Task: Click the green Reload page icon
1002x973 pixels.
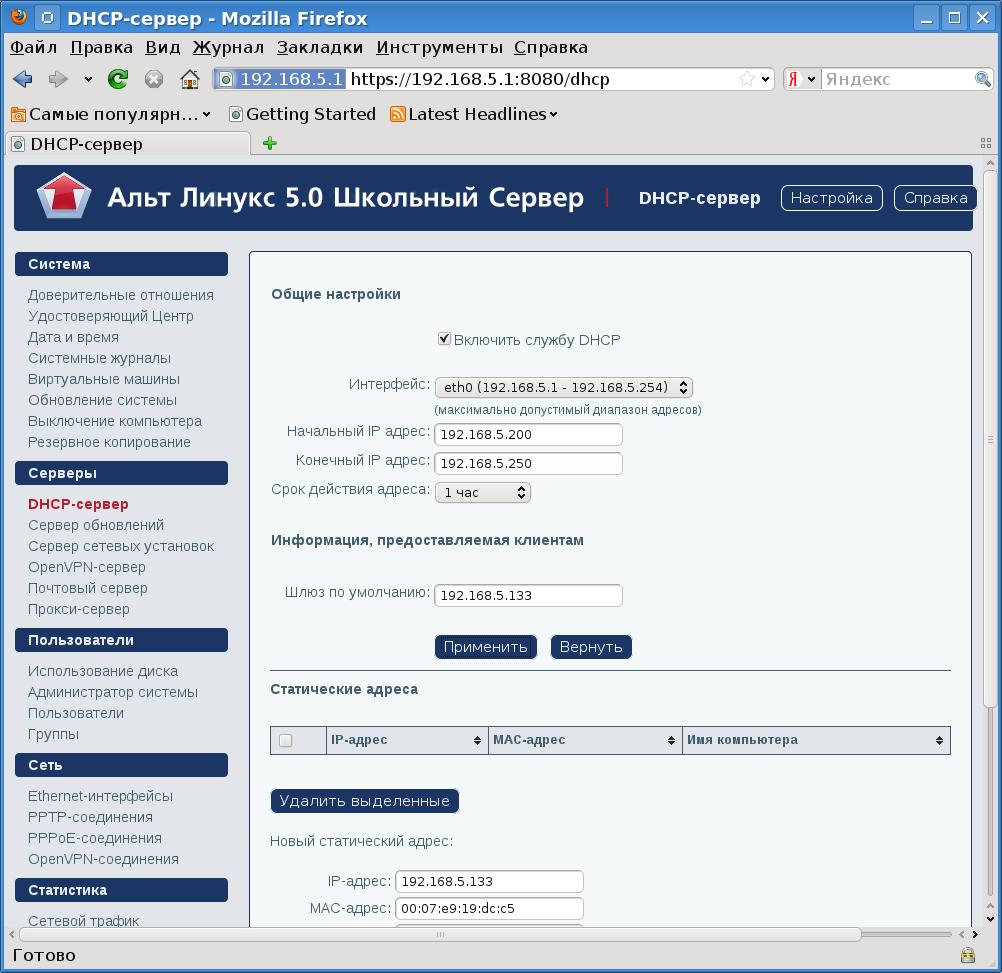Action: [x=118, y=79]
